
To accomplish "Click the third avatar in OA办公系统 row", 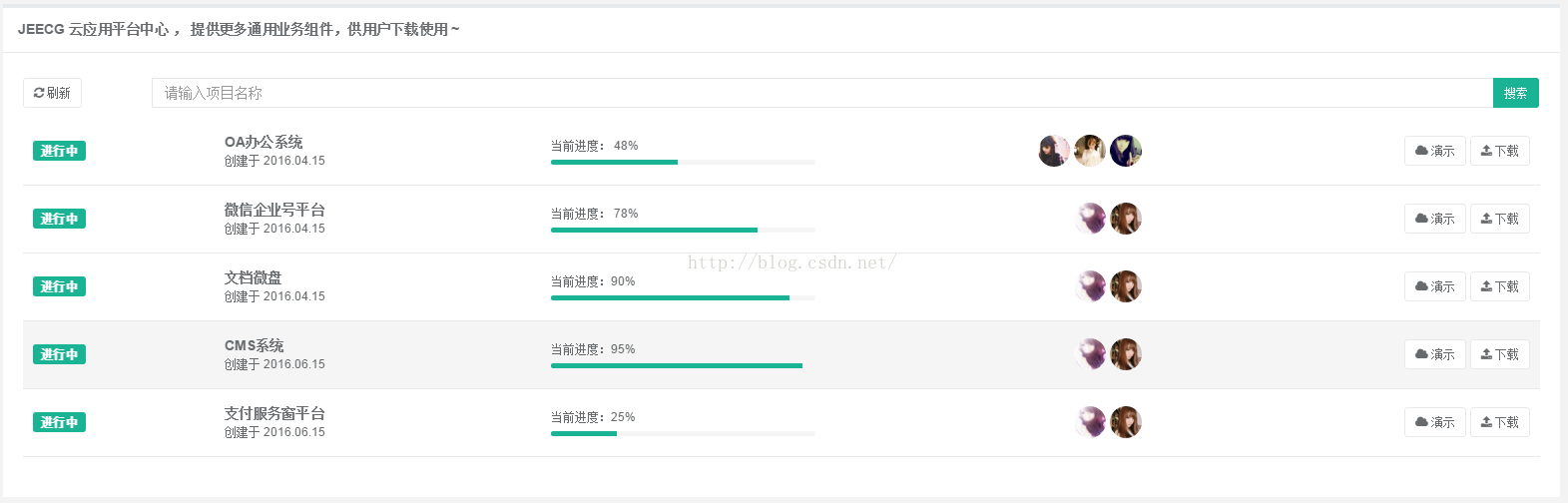I will (x=1126, y=151).
